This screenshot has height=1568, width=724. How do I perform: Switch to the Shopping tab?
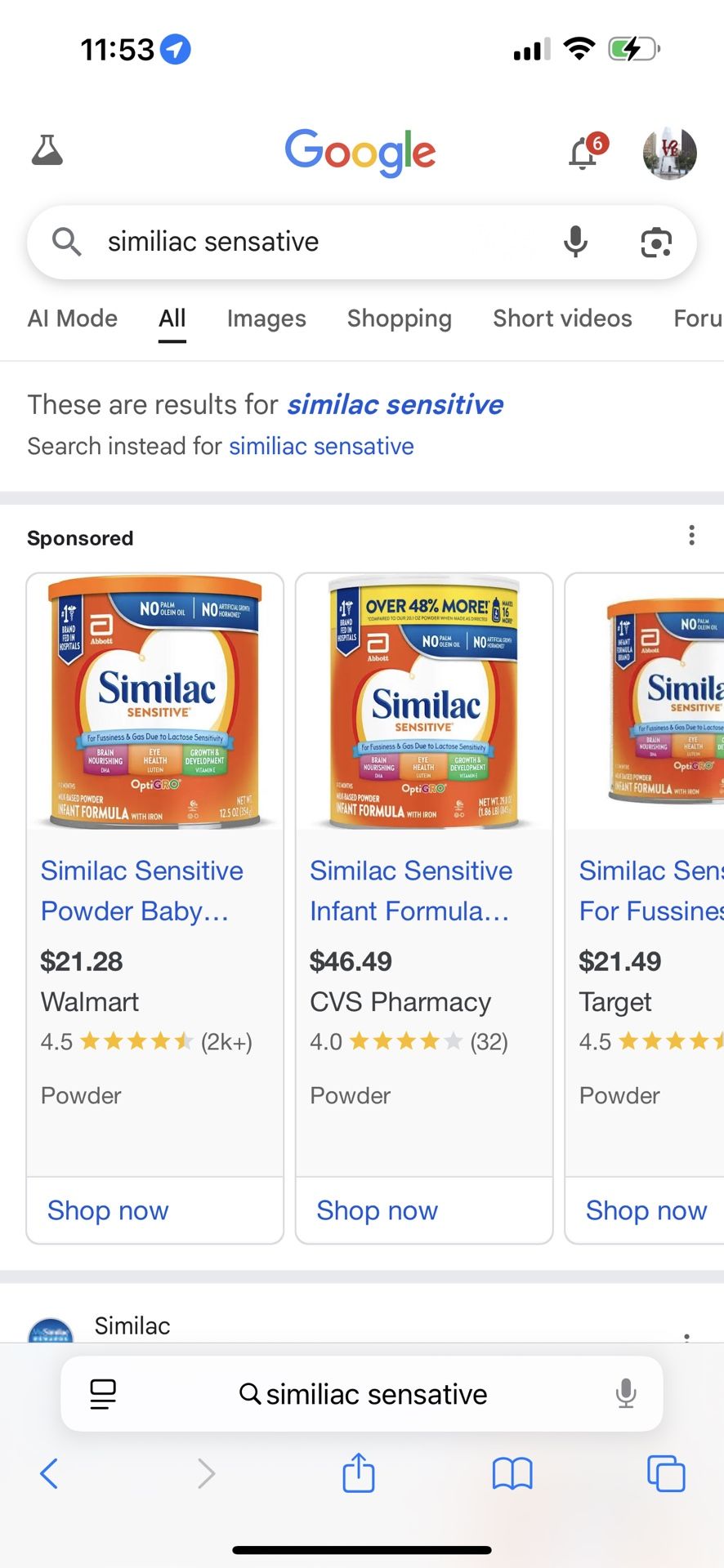399,318
